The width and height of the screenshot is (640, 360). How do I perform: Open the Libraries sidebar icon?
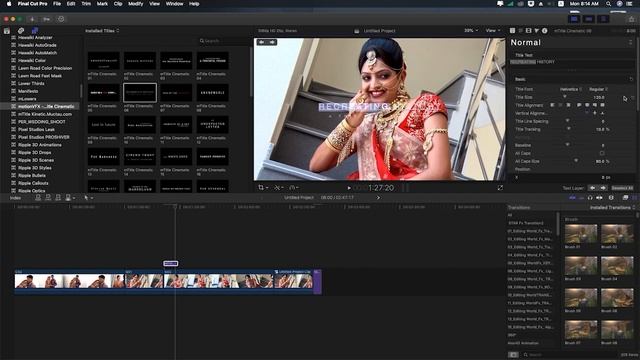7,31
